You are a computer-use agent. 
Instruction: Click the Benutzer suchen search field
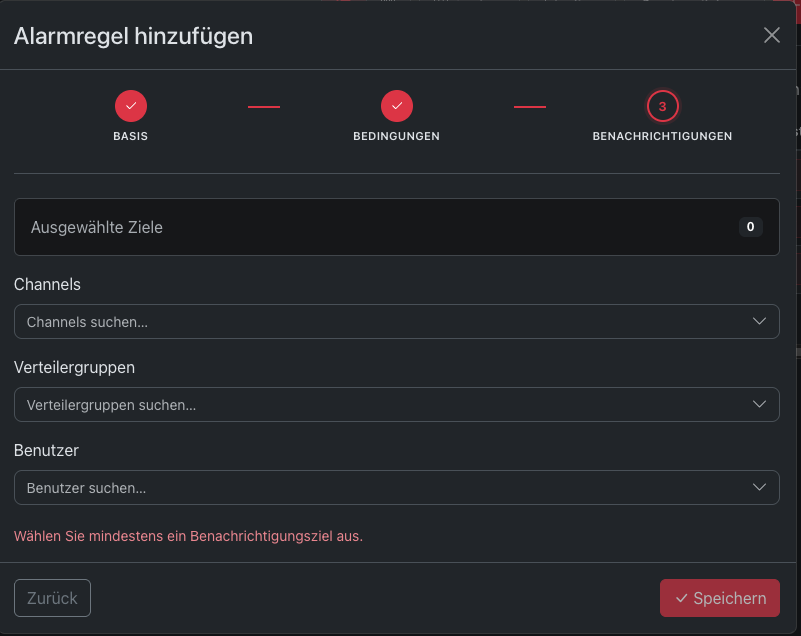(x=396, y=487)
